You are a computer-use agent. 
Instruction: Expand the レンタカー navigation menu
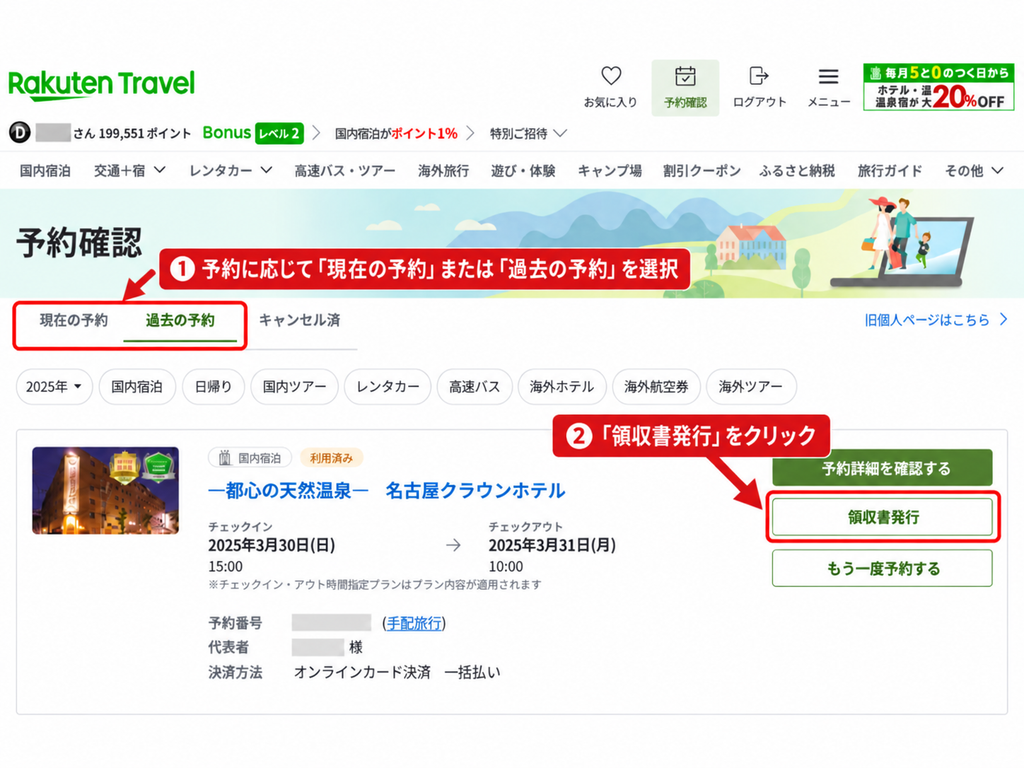click(231, 170)
